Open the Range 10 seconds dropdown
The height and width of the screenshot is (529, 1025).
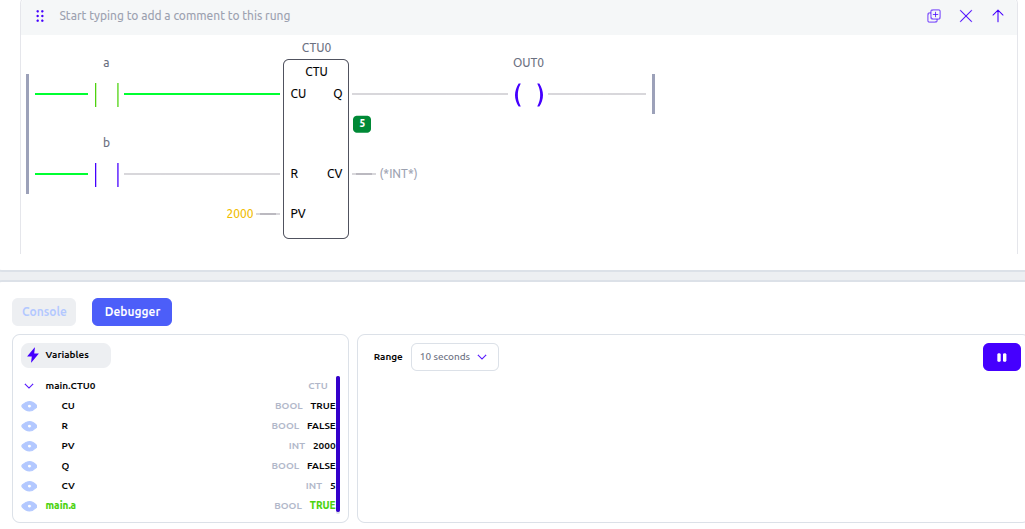point(454,357)
